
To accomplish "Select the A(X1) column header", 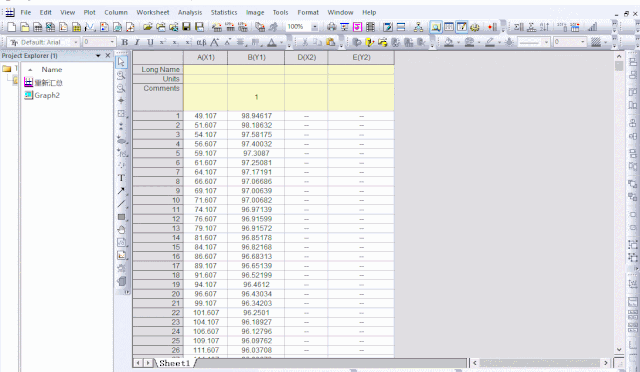I will [x=206, y=58].
